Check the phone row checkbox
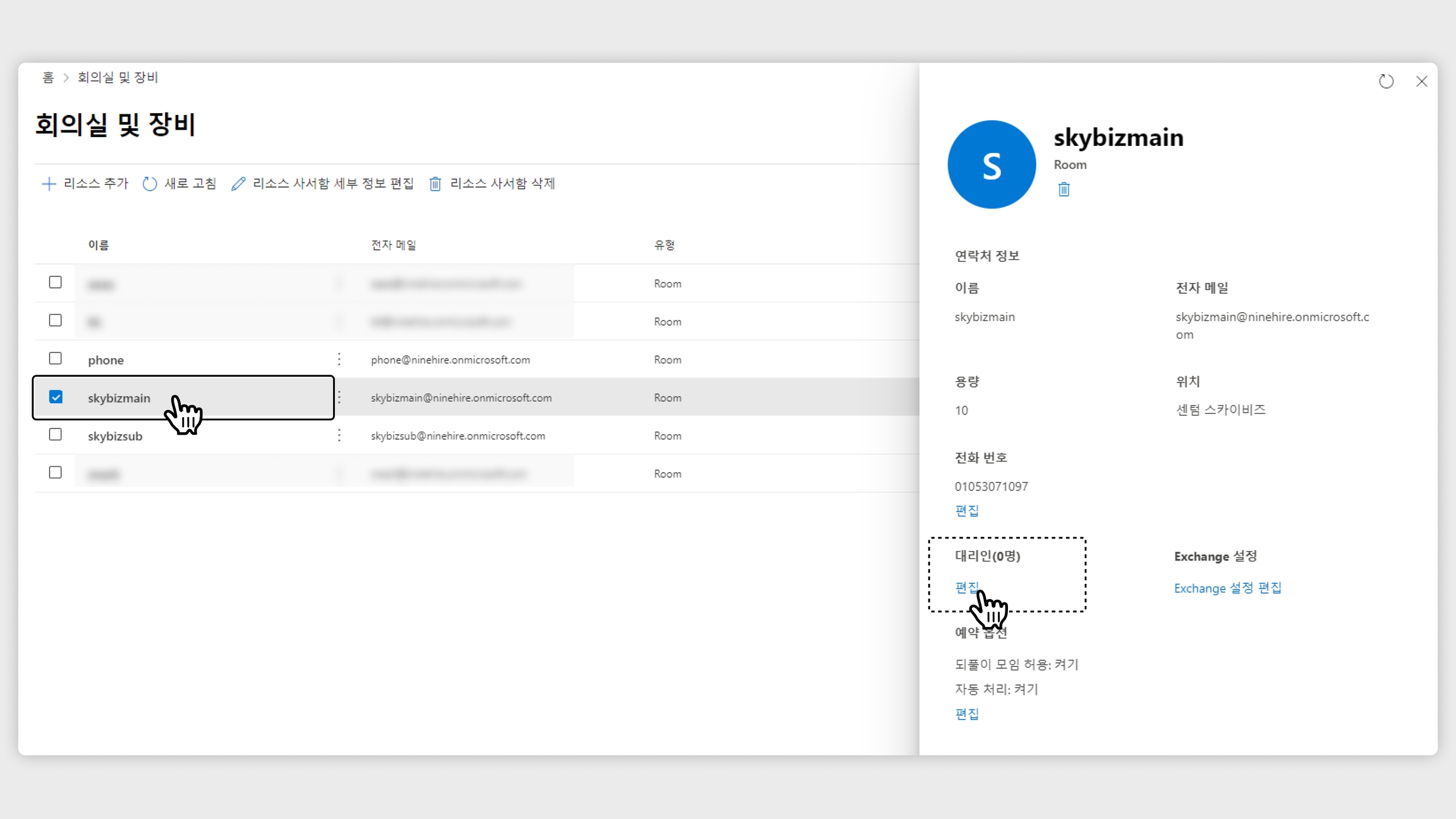 click(56, 358)
